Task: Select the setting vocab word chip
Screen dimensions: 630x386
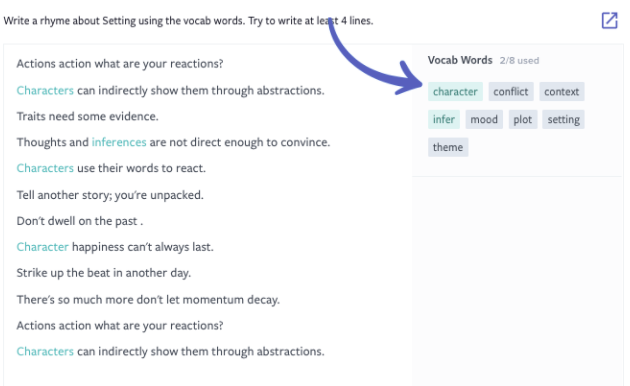Action: 563,119
